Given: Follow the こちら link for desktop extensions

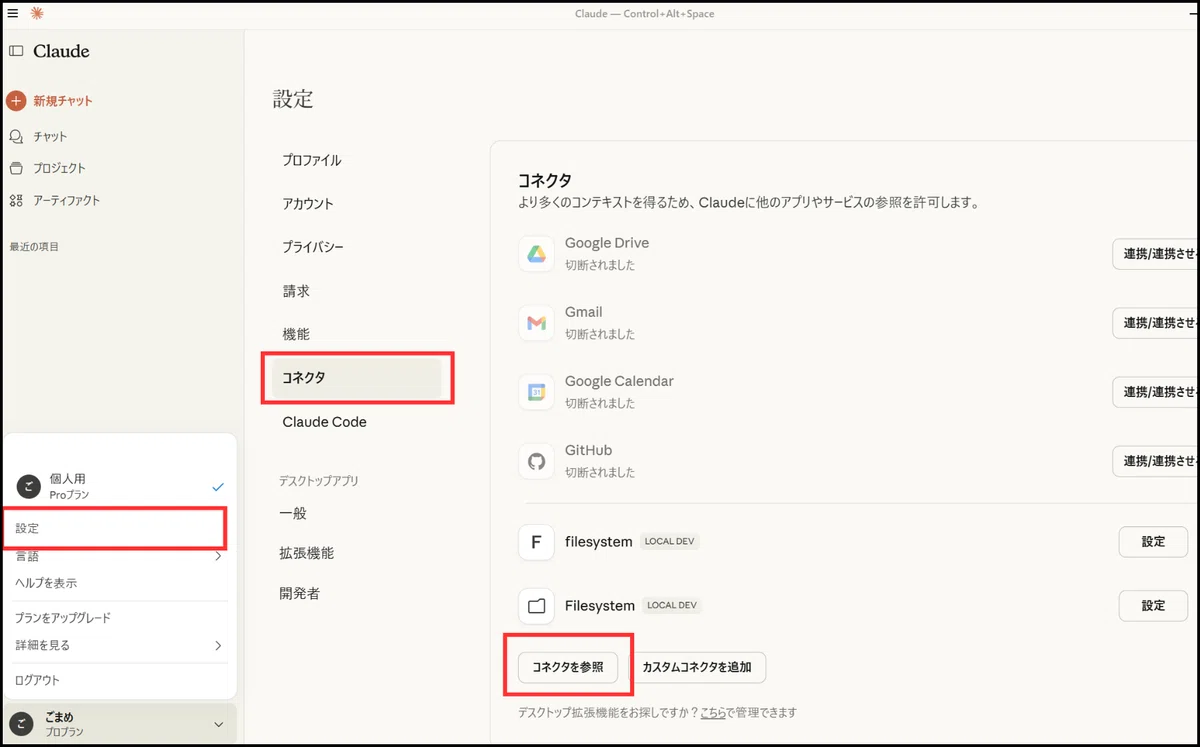Looking at the screenshot, I should (713, 713).
